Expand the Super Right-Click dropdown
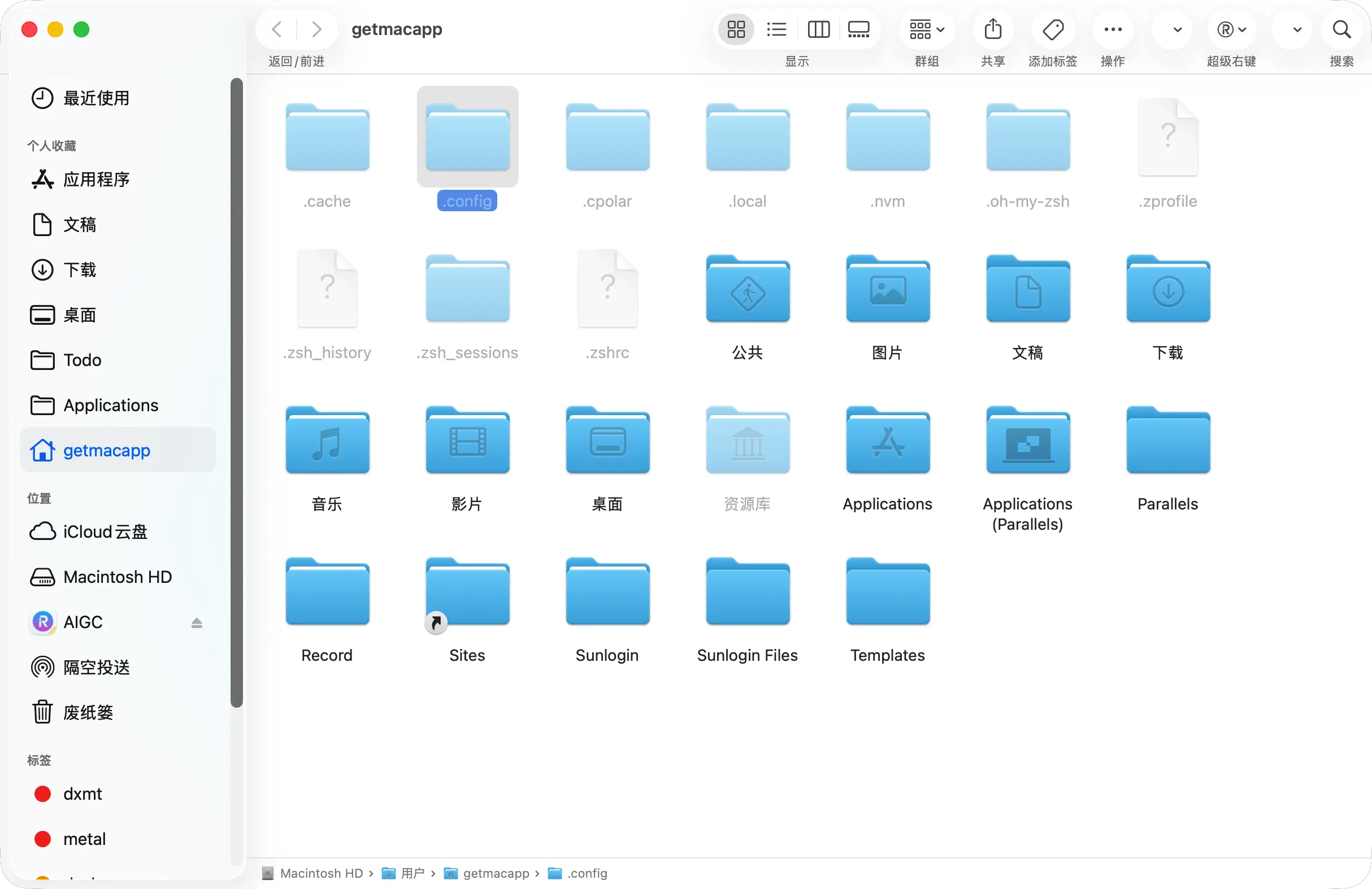Image resolution: width=1372 pixels, height=889 pixels. coord(1231,29)
